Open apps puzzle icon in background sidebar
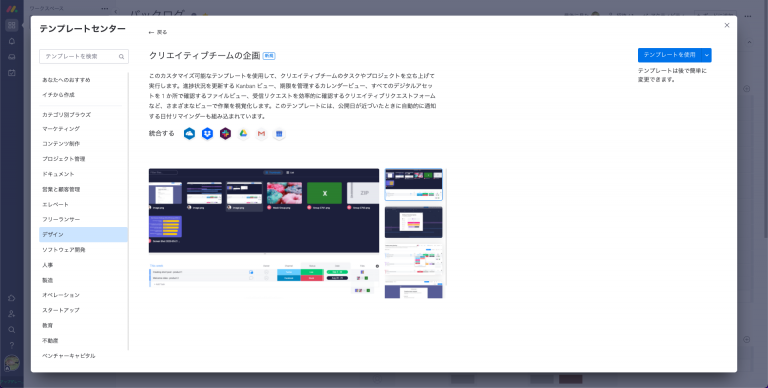This screenshot has height=388, width=768. 12,298
